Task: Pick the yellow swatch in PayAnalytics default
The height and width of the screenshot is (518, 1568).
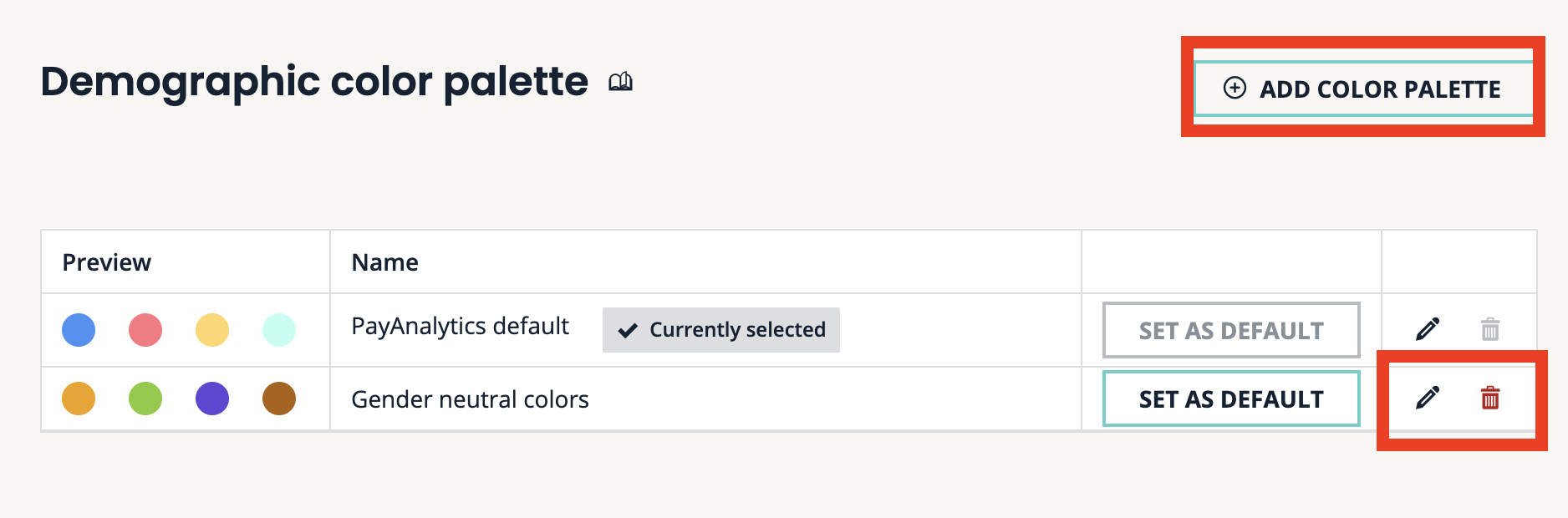Action: pos(212,330)
